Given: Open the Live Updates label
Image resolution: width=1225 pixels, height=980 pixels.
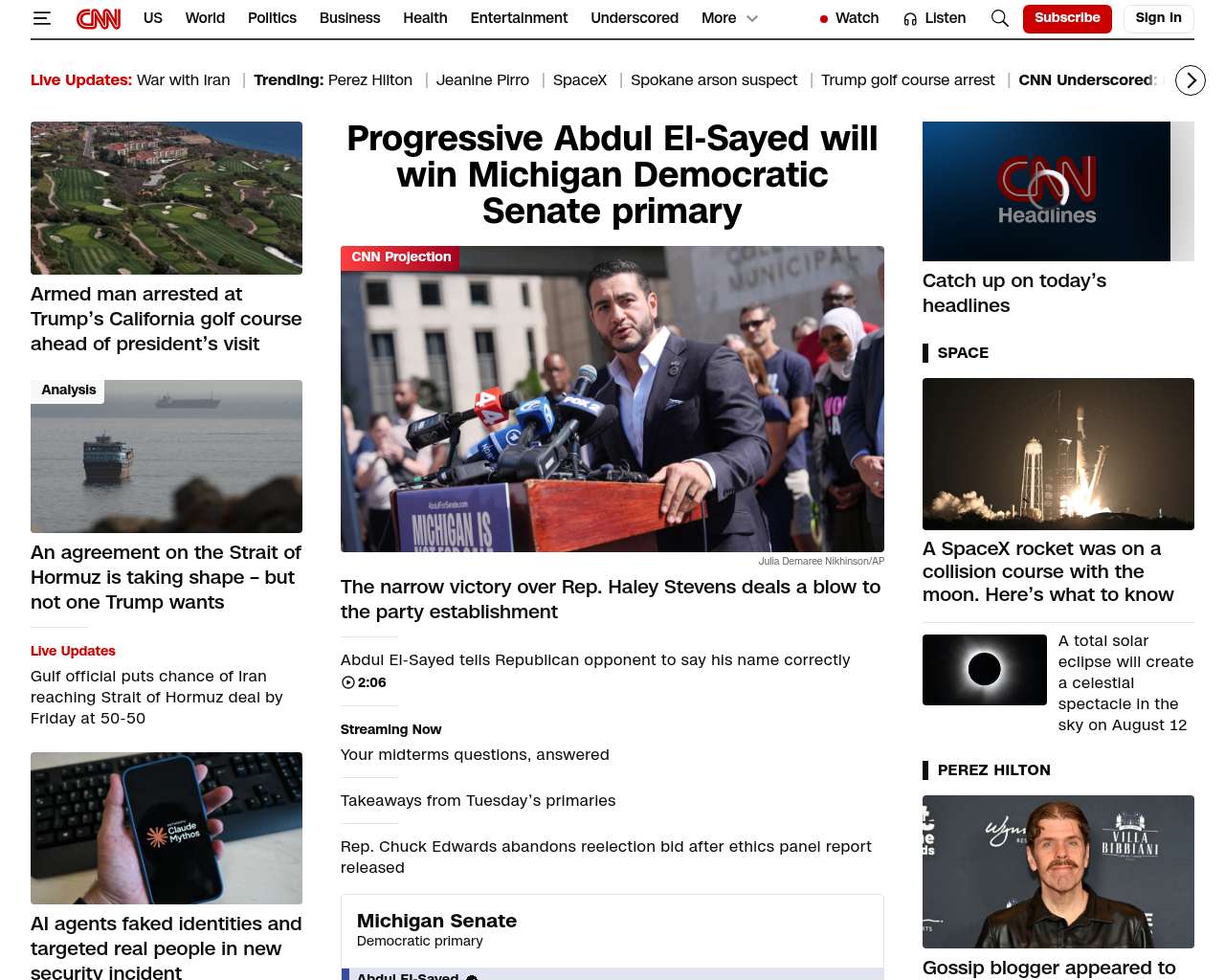Looking at the screenshot, I should coord(73,651).
